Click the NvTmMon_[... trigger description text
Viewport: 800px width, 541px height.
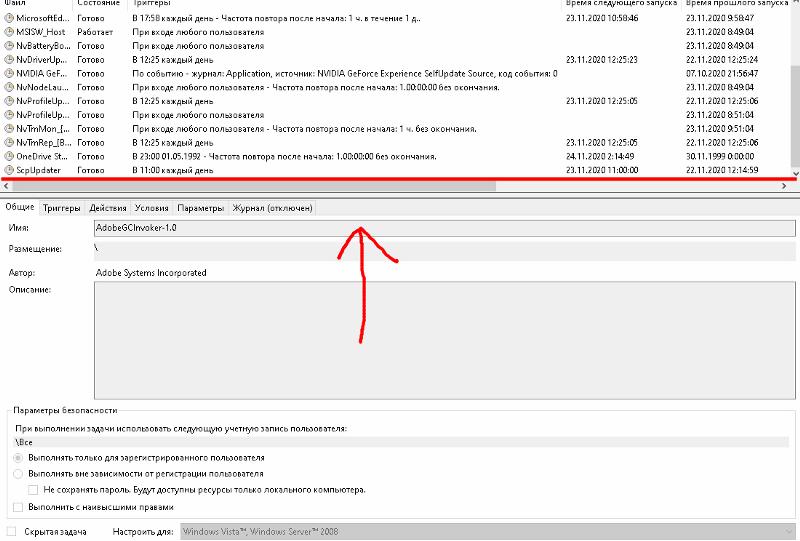click(x=304, y=129)
